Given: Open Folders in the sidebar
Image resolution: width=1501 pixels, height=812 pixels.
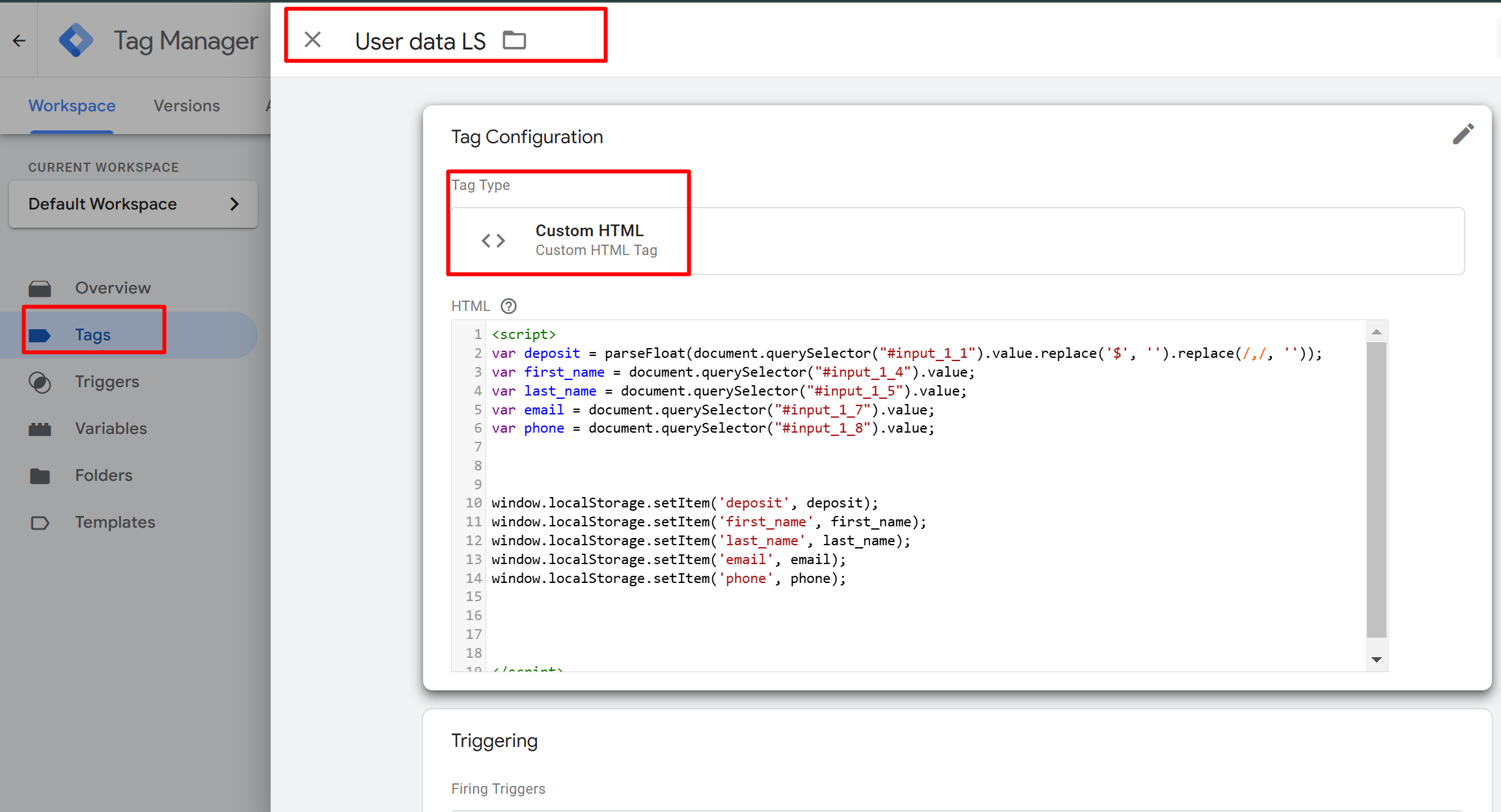Looking at the screenshot, I should [103, 475].
